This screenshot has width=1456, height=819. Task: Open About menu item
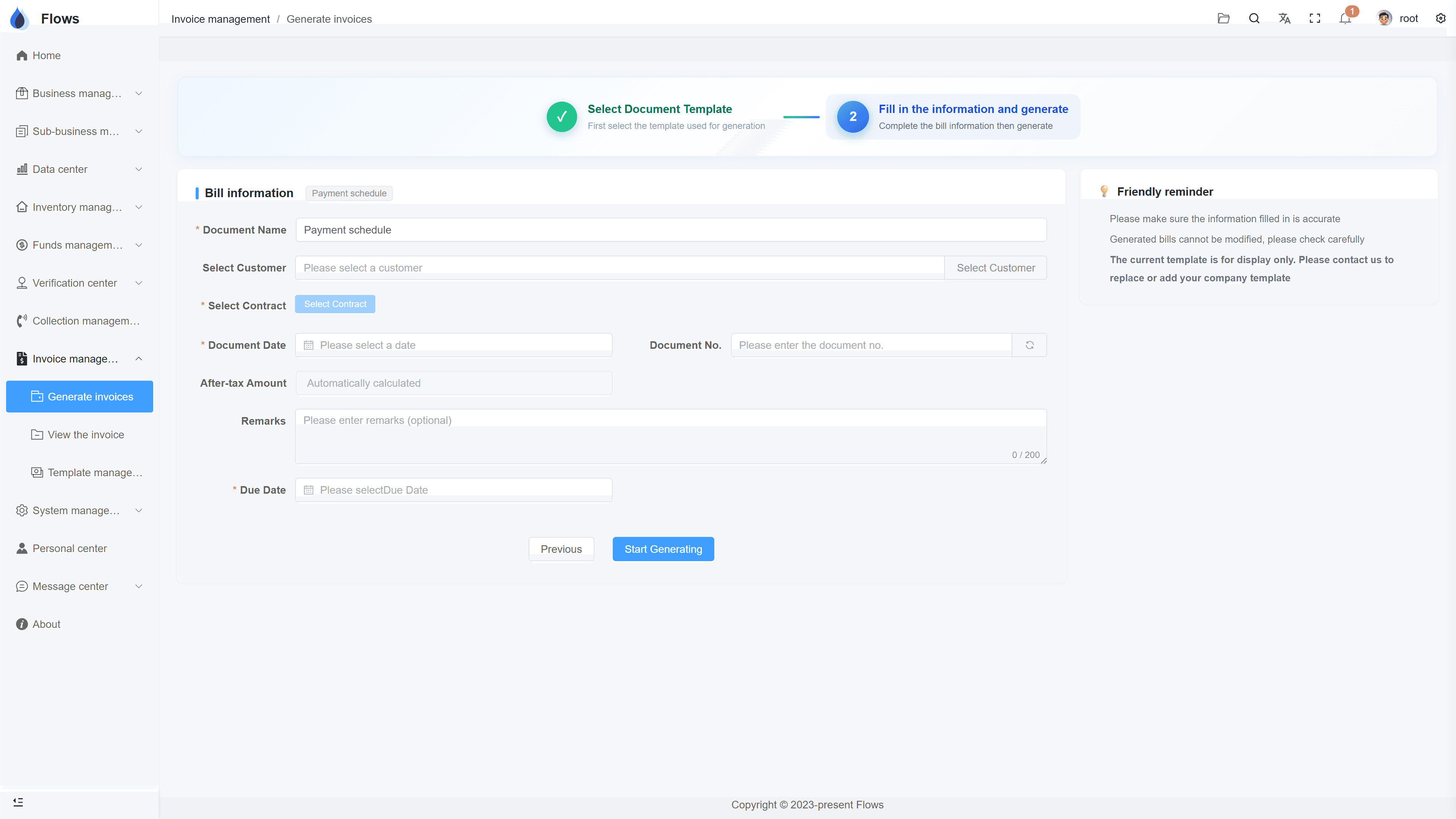80,624
